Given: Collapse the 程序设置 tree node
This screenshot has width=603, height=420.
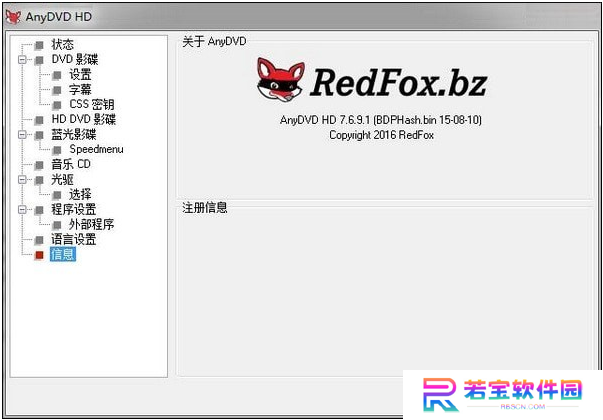Looking at the screenshot, I should click(x=22, y=209).
